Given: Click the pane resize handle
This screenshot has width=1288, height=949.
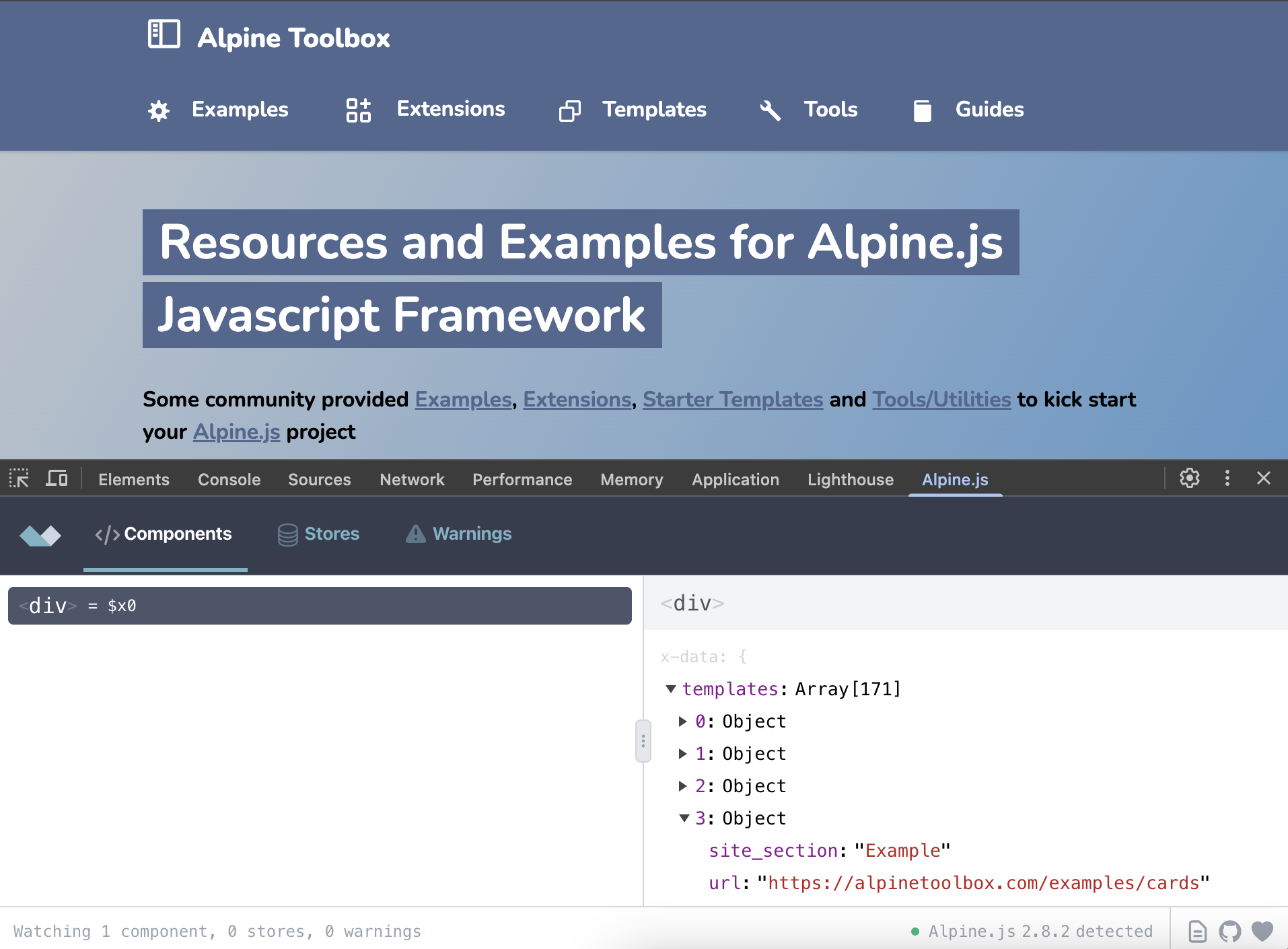Looking at the screenshot, I should (x=643, y=741).
